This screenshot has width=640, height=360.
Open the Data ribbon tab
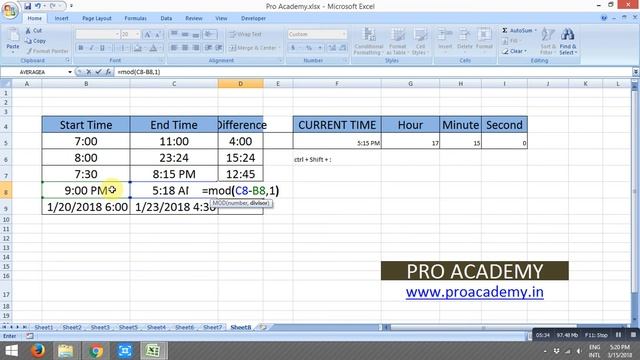coord(166,18)
